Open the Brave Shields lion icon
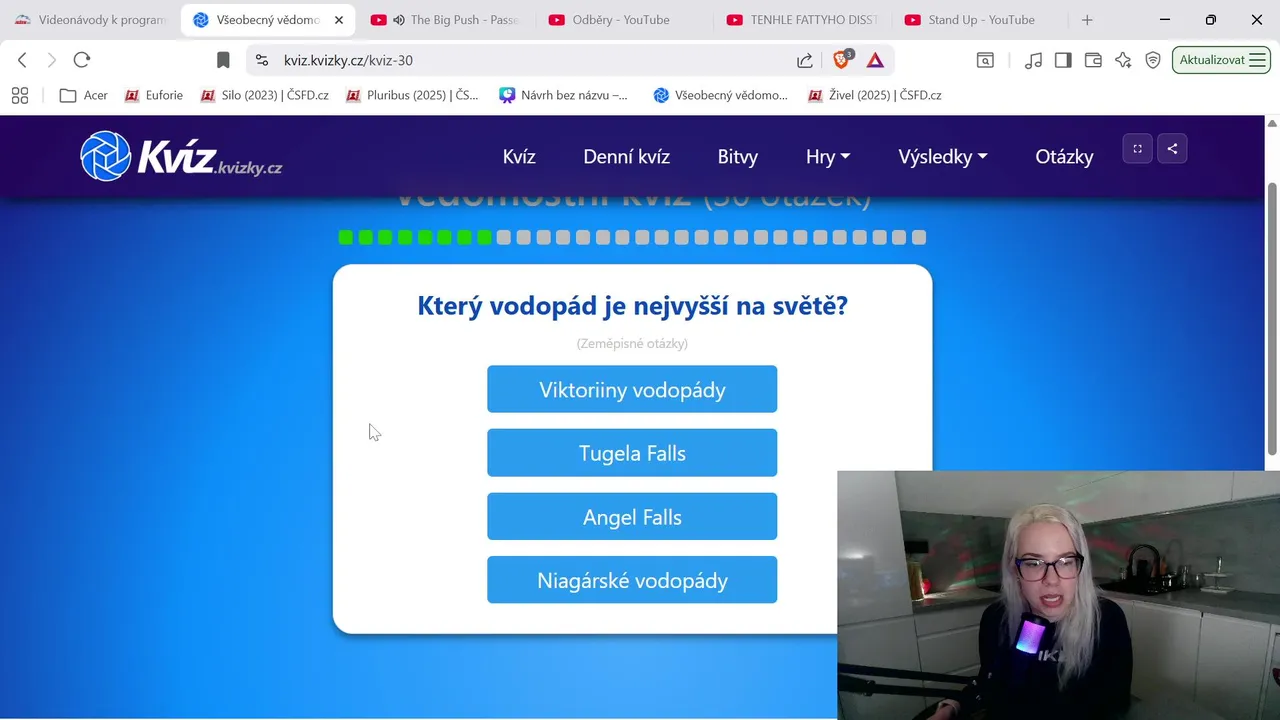Viewport: 1280px width, 720px height. [843, 59]
